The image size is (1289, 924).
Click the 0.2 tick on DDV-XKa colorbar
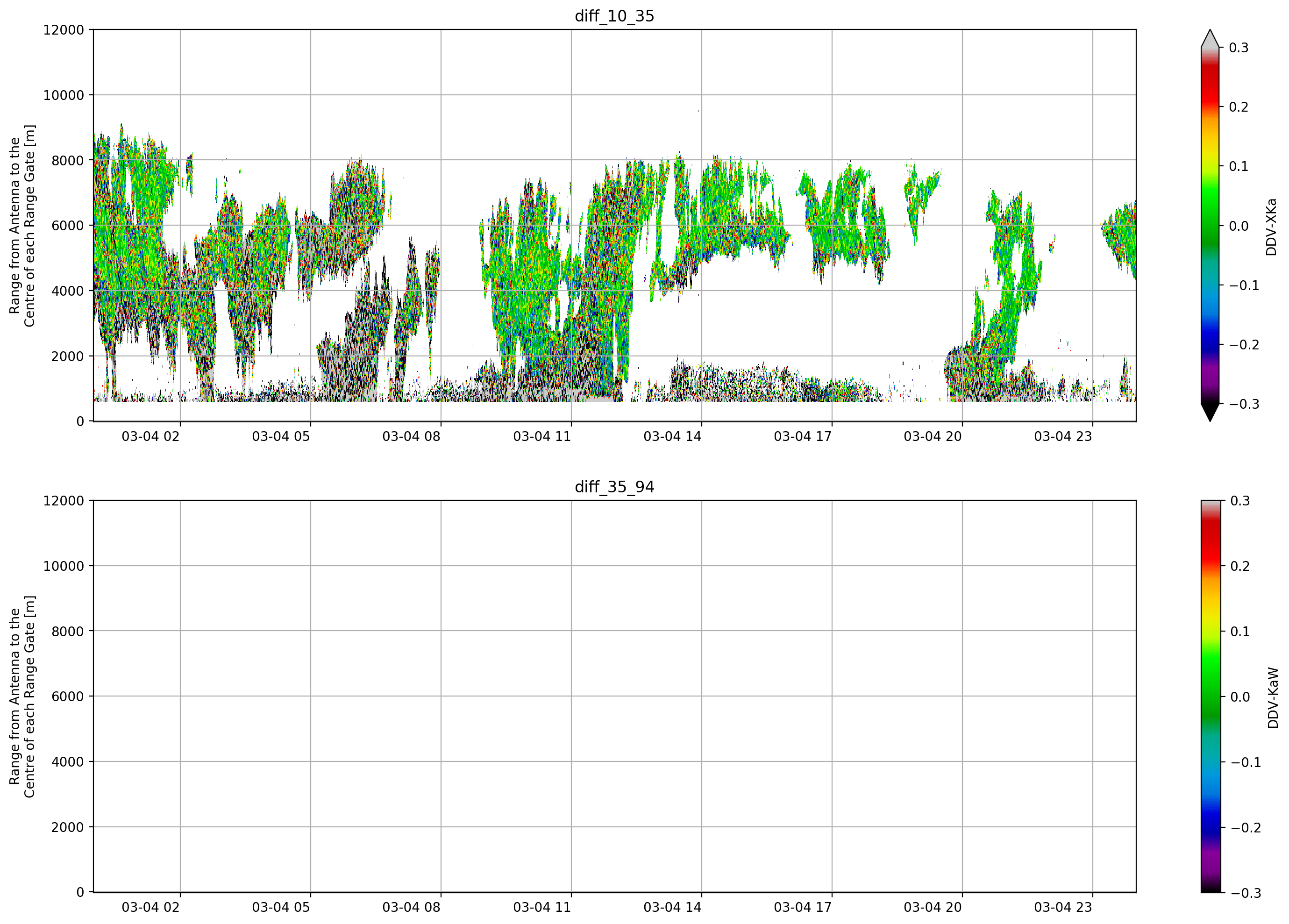coord(1239,107)
